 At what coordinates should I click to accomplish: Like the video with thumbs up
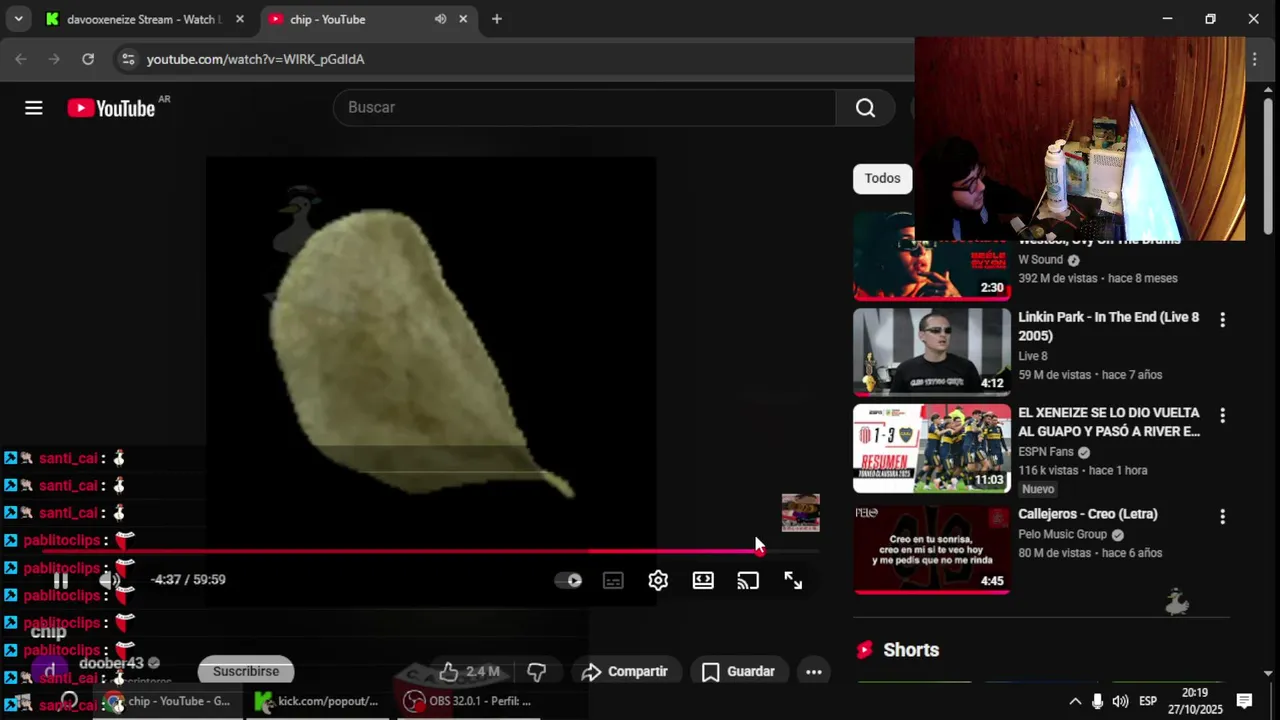[x=469, y=672]
